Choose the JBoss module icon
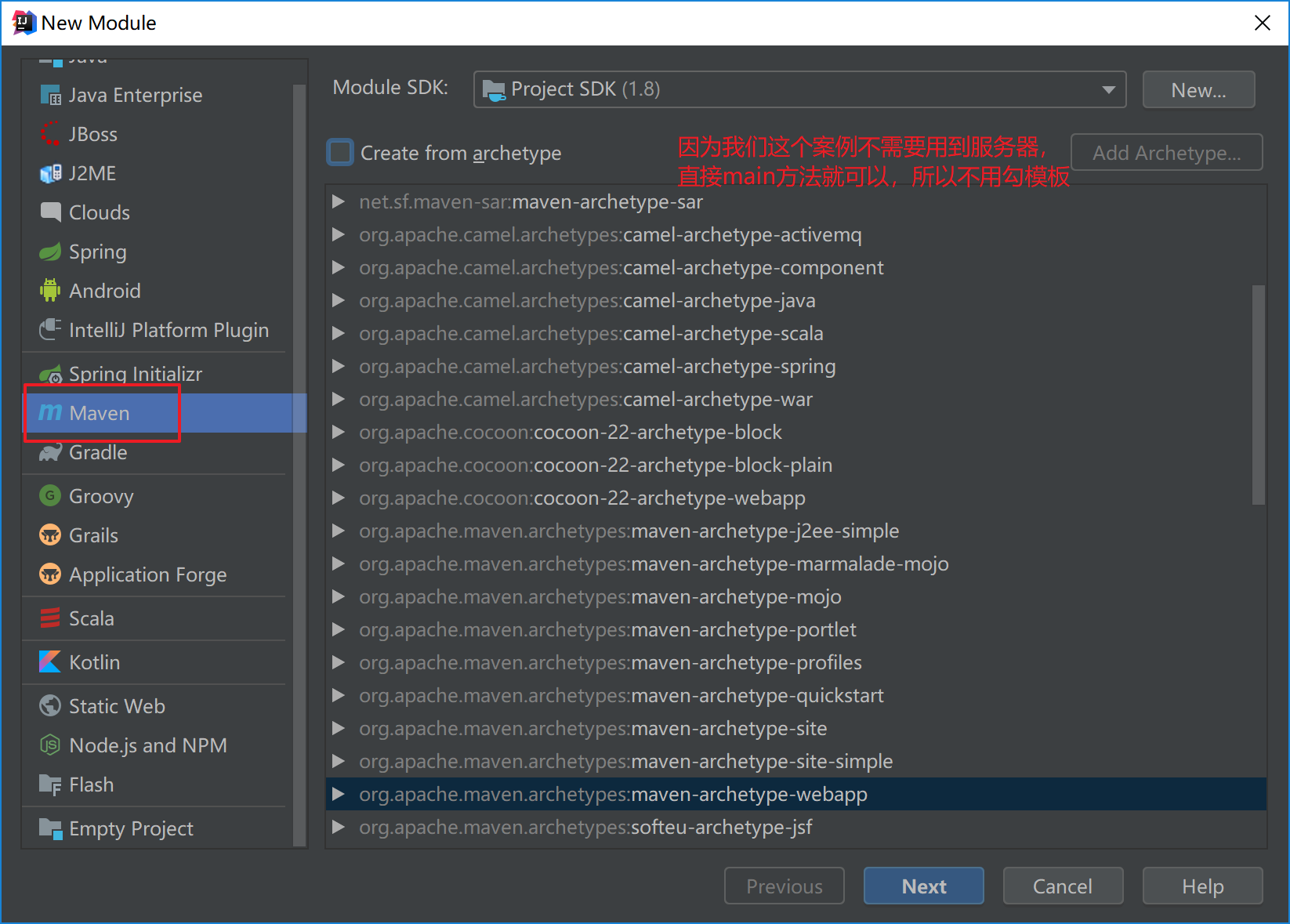Image resolution: width=1290 pixels, height=924 pixels. click(x=50, y=134)
